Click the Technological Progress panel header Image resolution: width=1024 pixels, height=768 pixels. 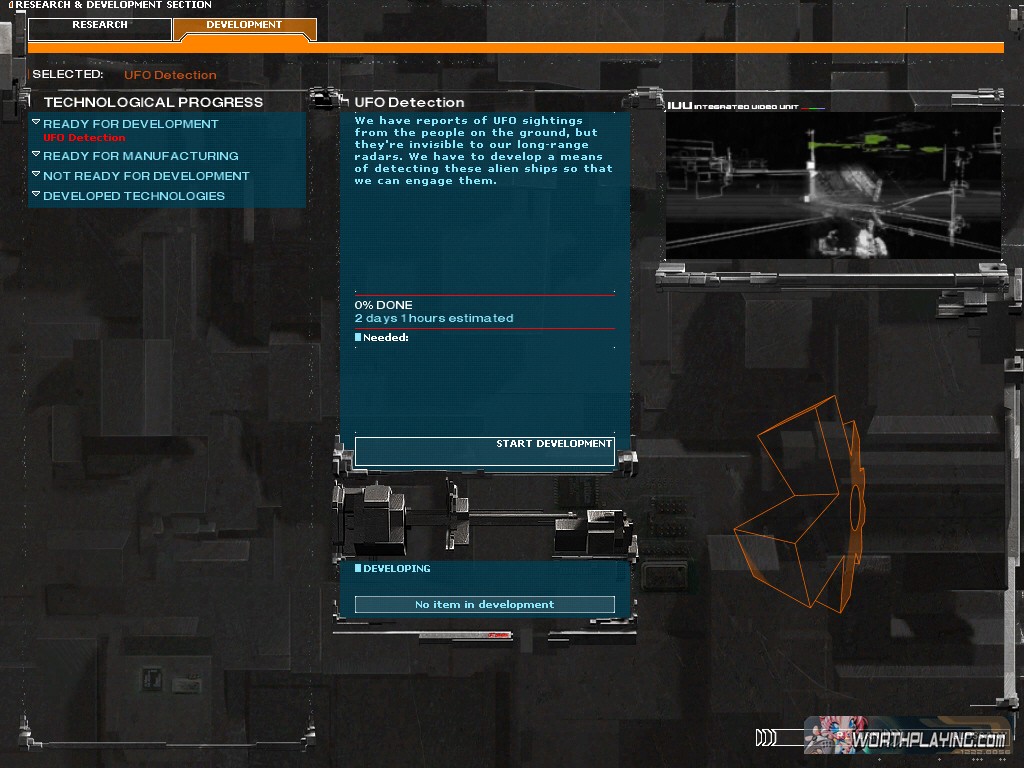coord(153,102)
